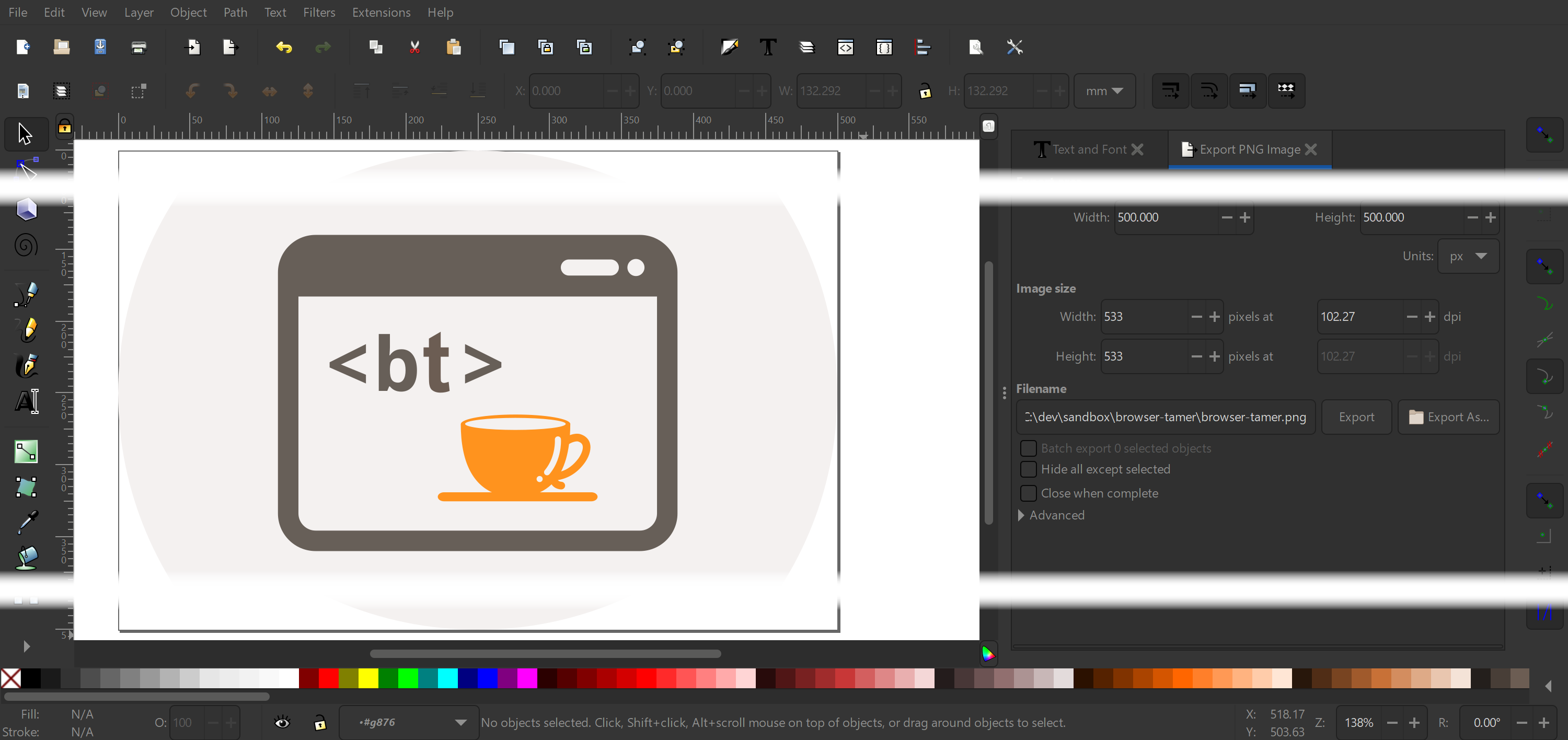Increase the image size Width value
This screenshot has width=1568, height=740.
pos(1214,317)
